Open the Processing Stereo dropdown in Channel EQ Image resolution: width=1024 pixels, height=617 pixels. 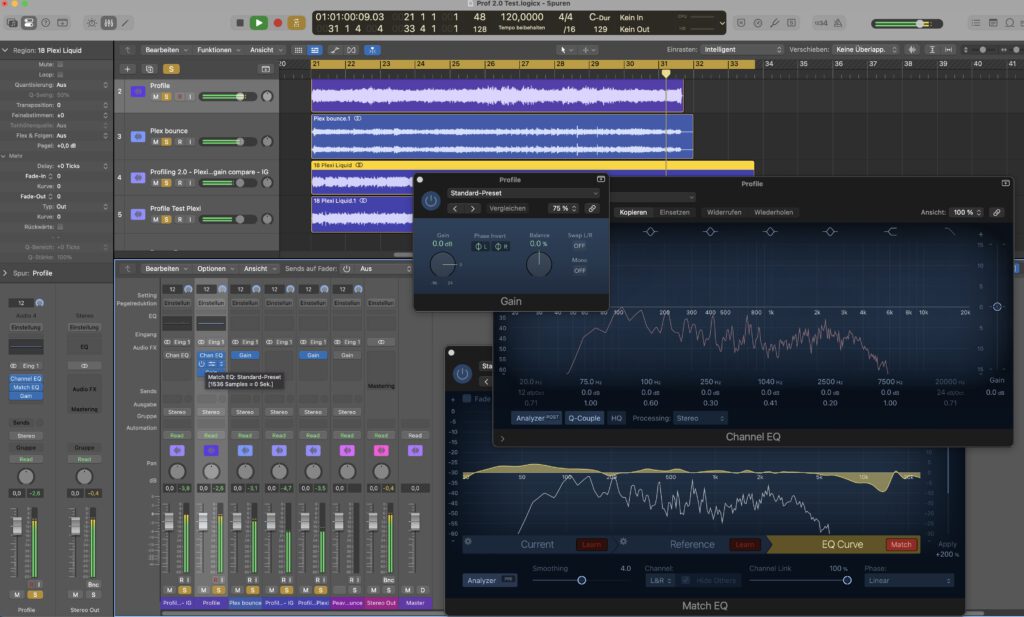click(x=699, y=418)
